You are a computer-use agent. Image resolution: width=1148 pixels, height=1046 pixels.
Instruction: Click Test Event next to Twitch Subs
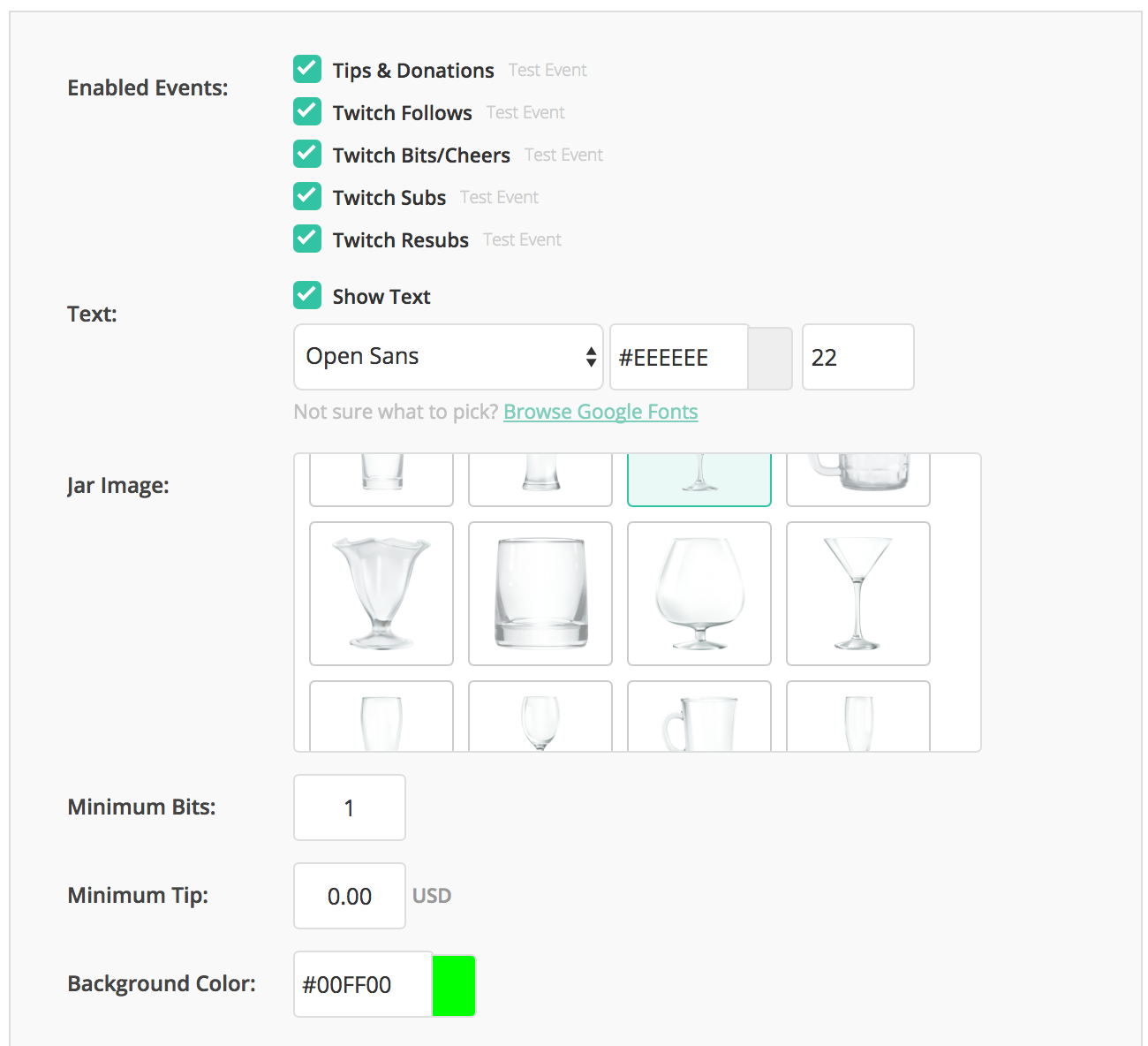coord(499,197)
